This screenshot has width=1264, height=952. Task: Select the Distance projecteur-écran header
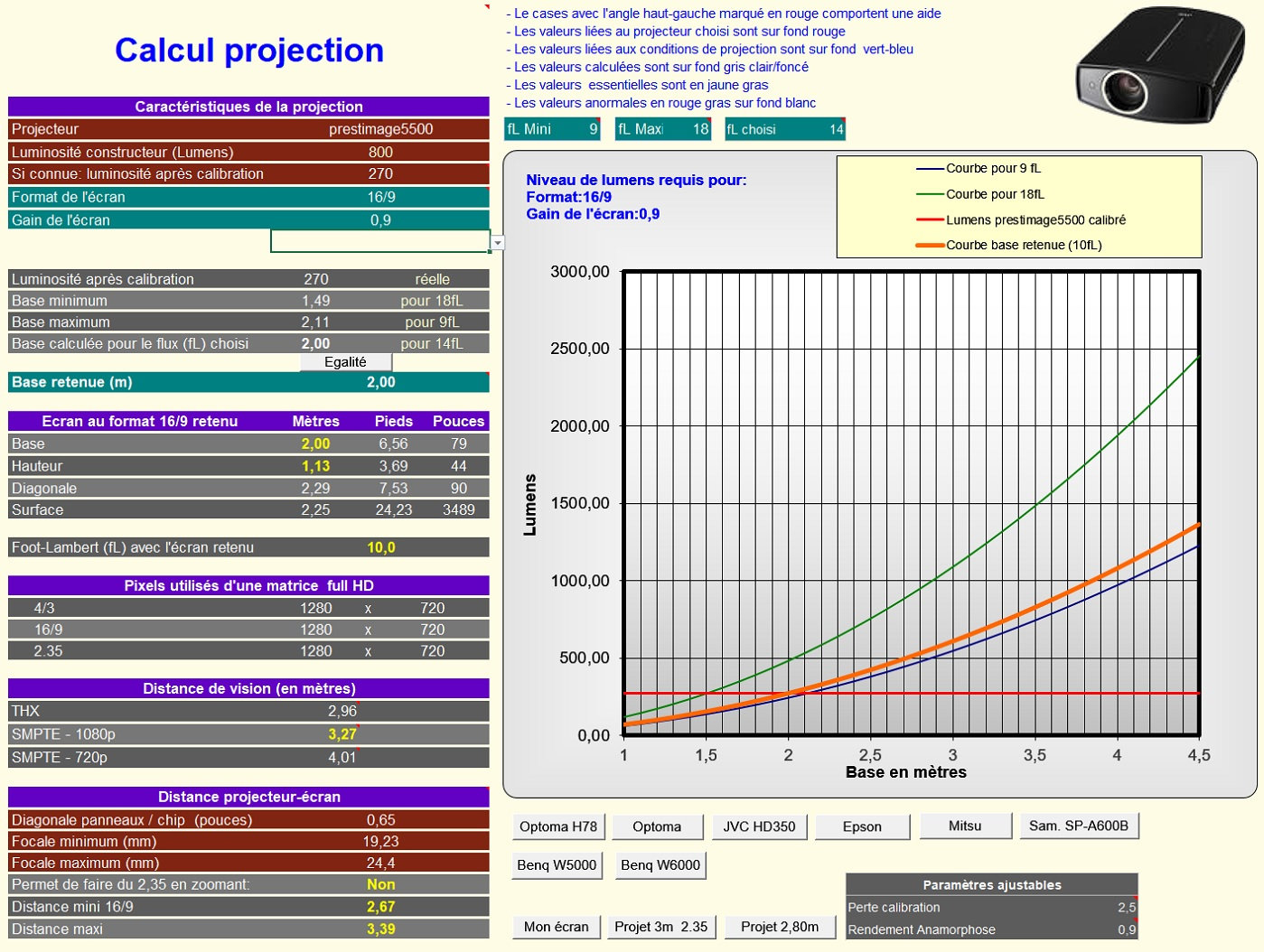(x=248, y=797)
